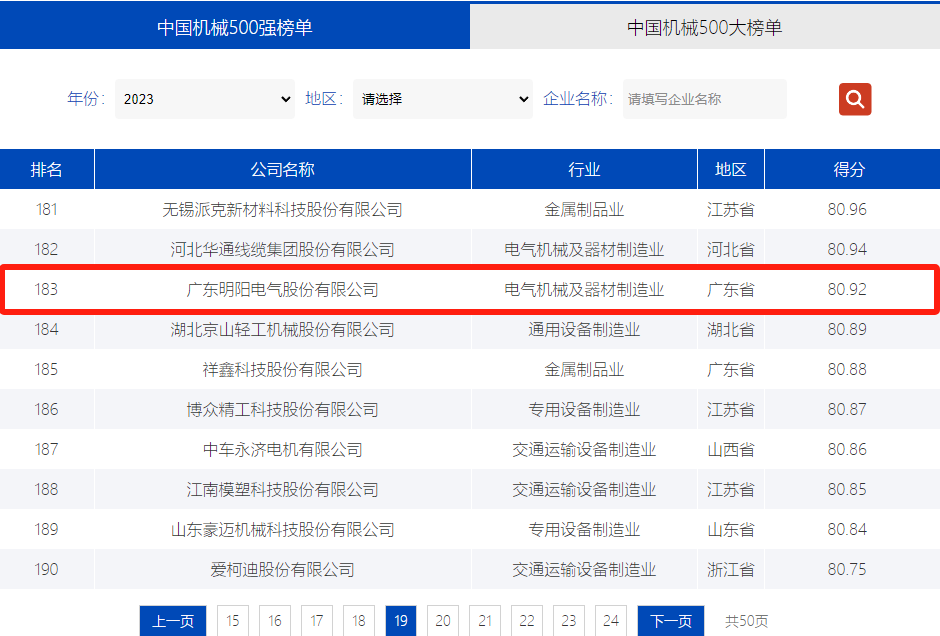The height and width of the screenshot is (636, 940).
Task: Select 爱柯迪股份有限公司 company name
Action: [x=282, y=569]
